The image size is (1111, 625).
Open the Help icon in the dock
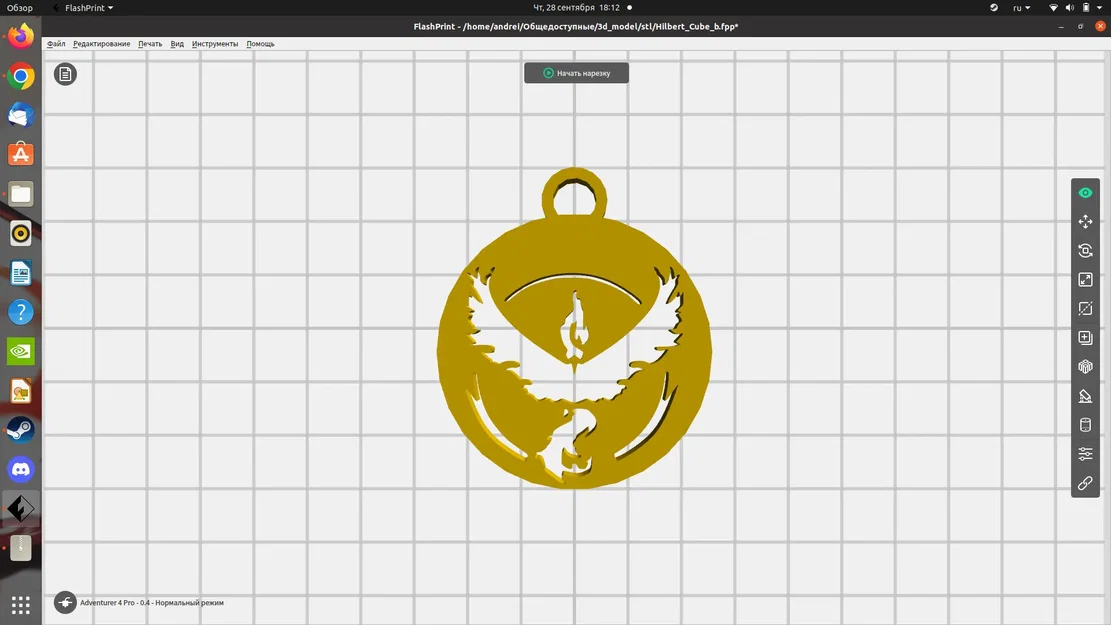tap(21, 312)
